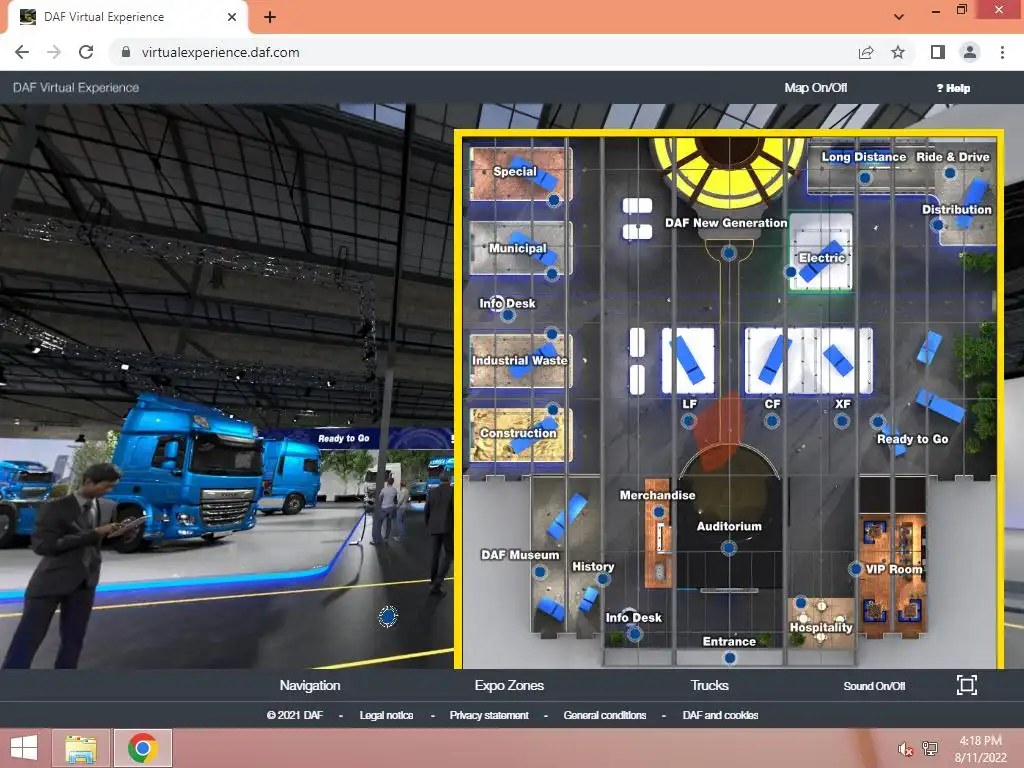1024x768 pixels.
Task: Enter fullscreen with the expand icon
Action: pos(967,685)
